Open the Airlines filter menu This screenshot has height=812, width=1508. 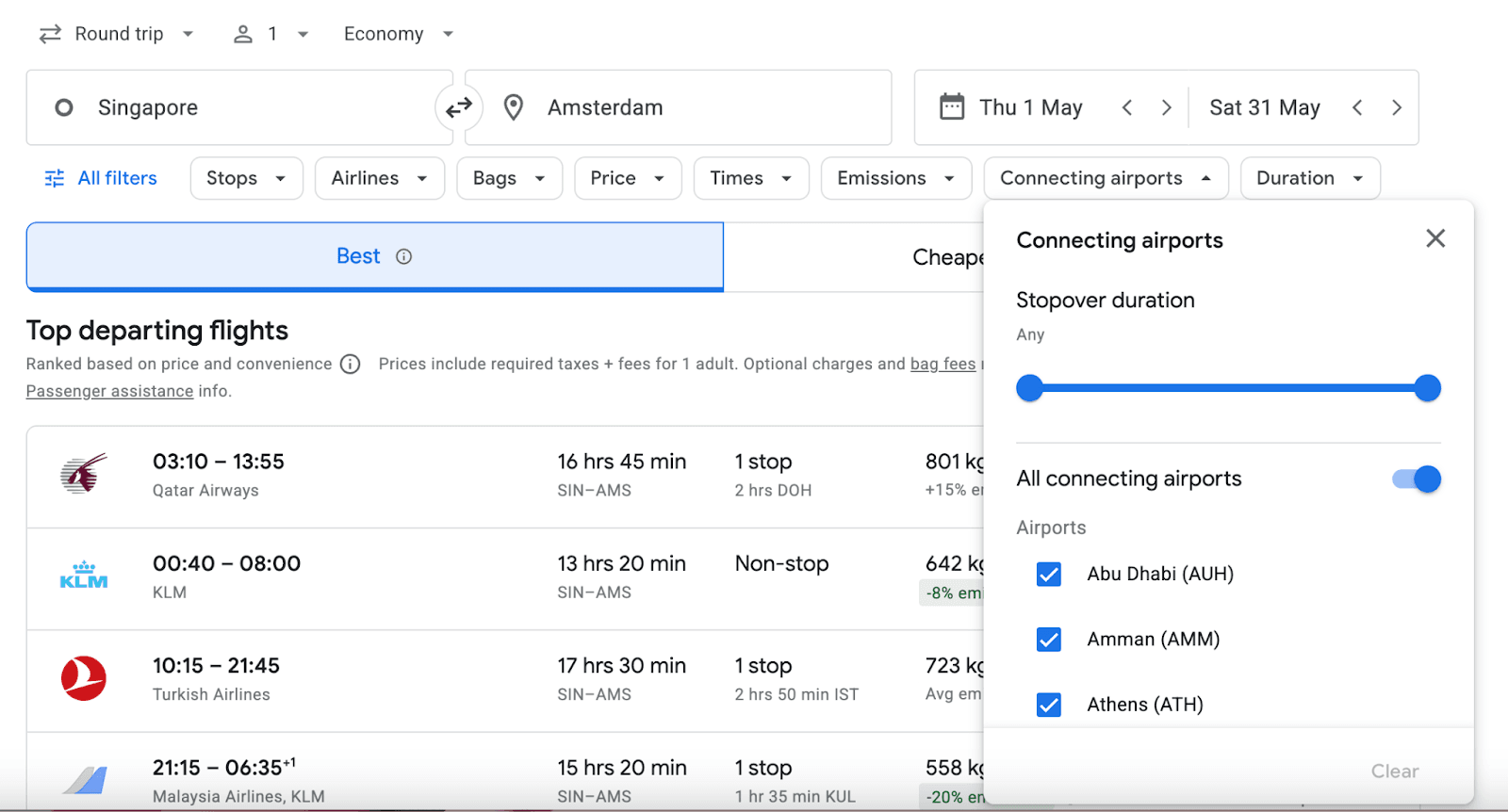pos(379,178)
